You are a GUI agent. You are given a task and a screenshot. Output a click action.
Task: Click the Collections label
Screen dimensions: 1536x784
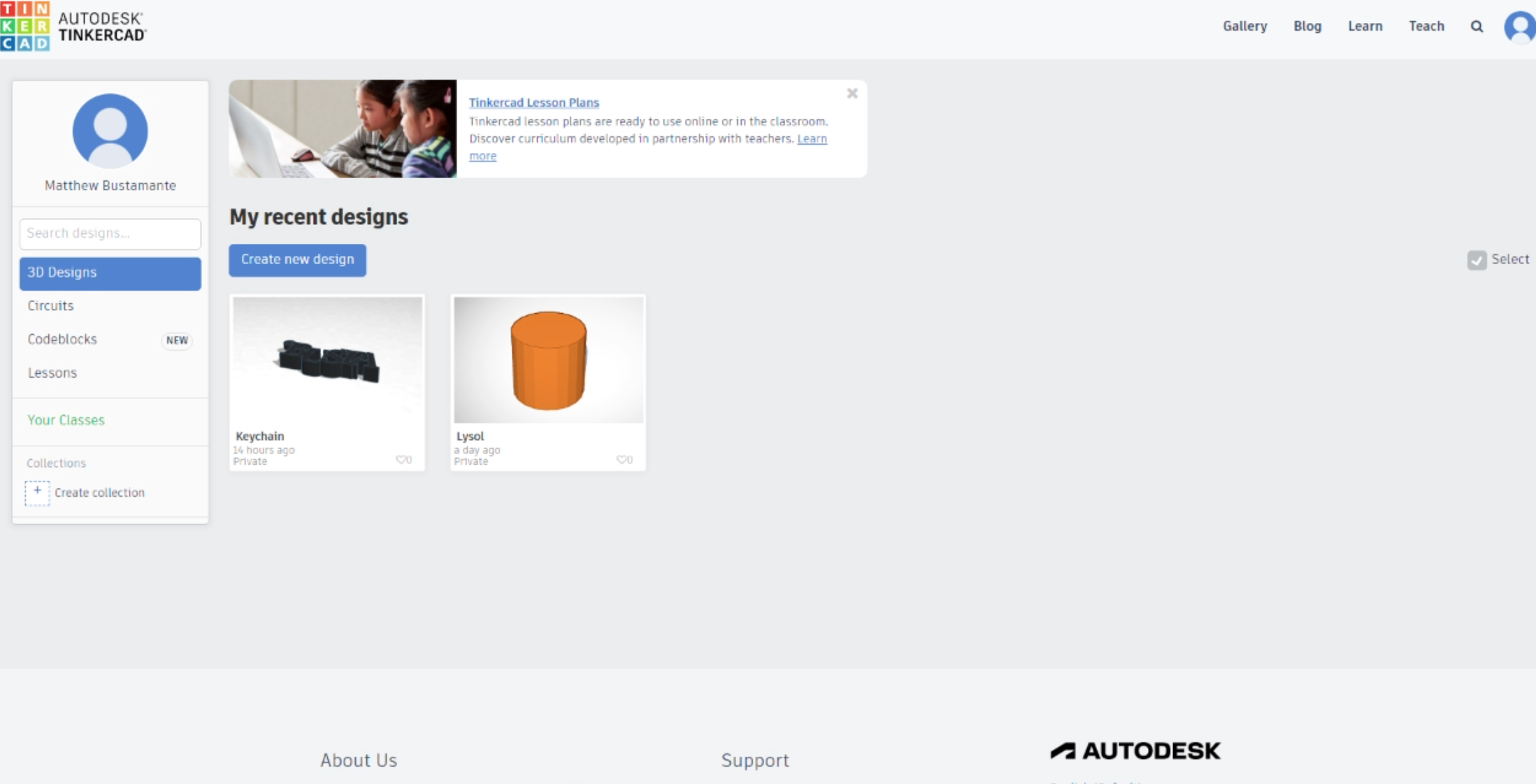(x=56, y=463)
